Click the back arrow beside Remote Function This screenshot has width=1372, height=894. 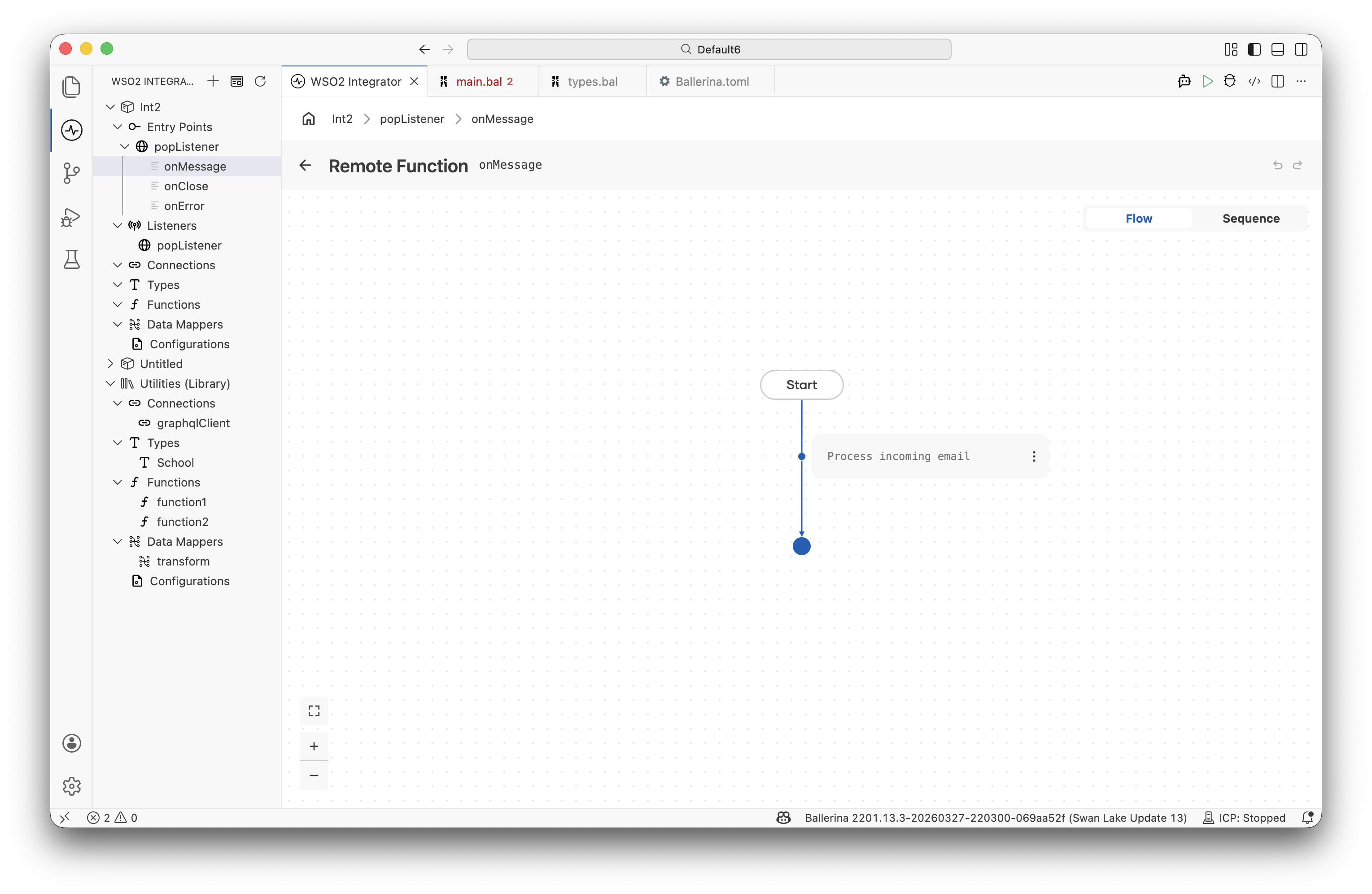pyautogui.click(x=305, y=166)
